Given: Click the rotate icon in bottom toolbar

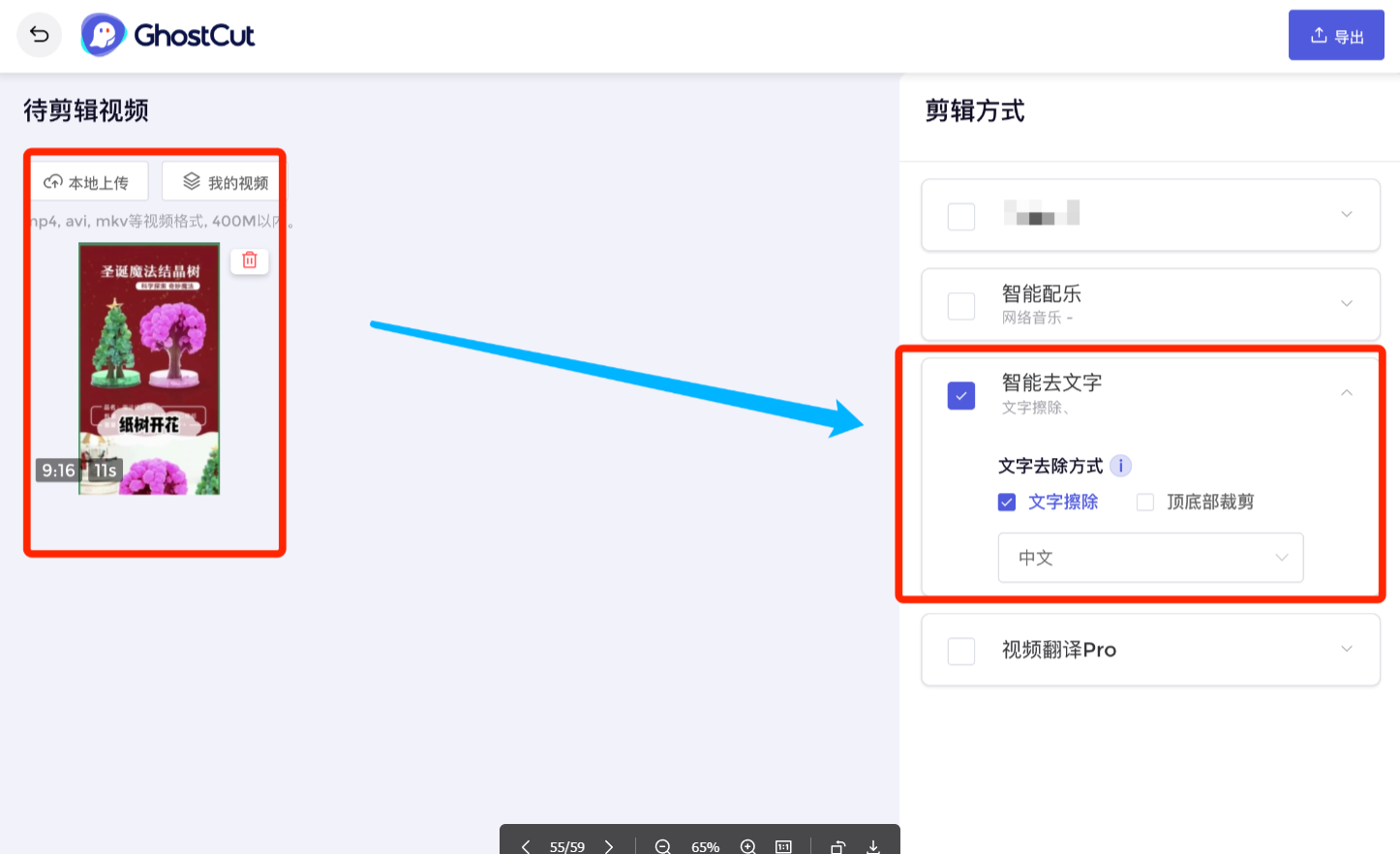Looking at the screenshot, I should pyautogui.click(x=837, y=845).
